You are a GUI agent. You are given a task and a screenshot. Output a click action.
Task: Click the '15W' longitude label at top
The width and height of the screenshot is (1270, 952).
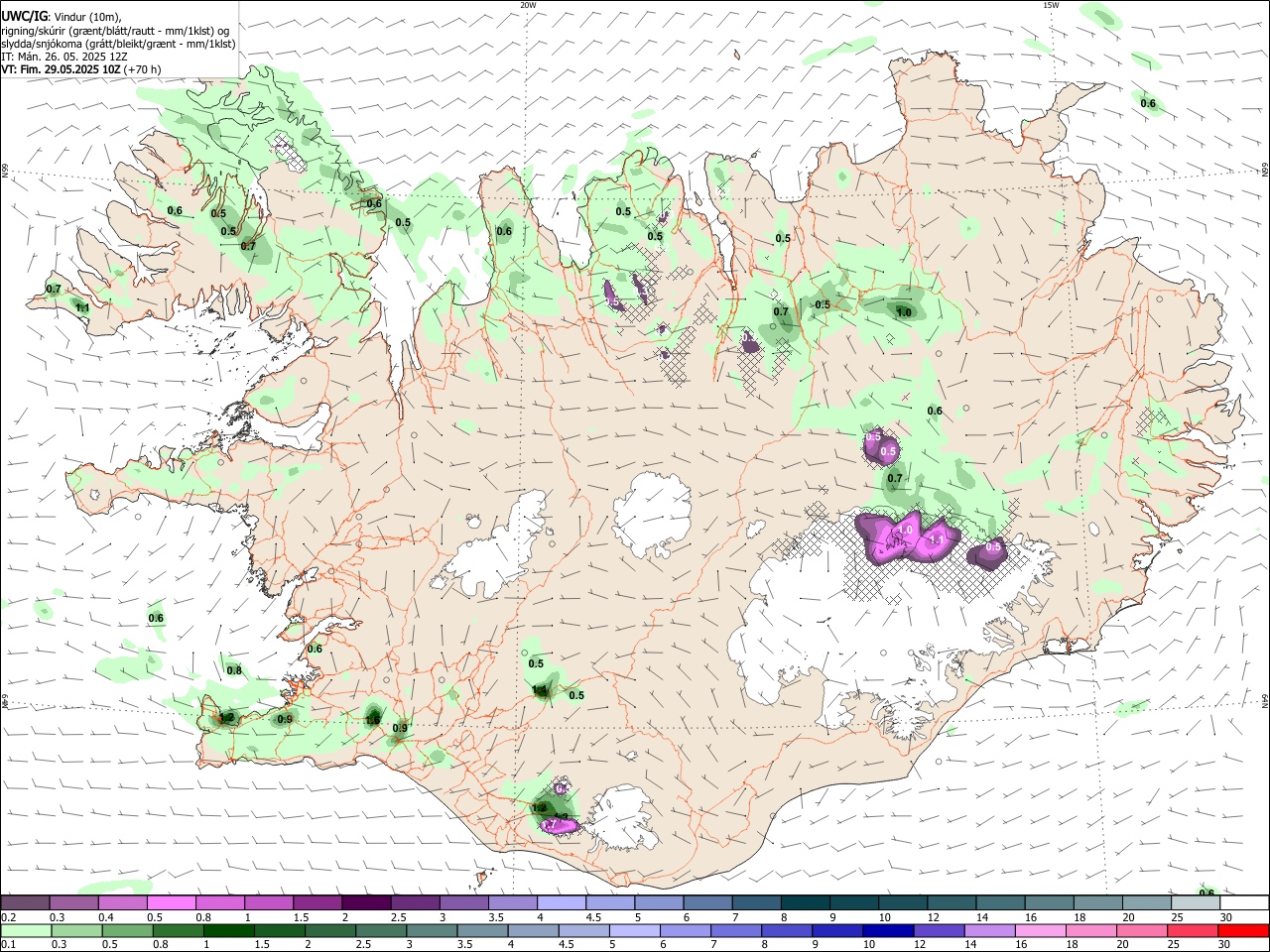1051,5
